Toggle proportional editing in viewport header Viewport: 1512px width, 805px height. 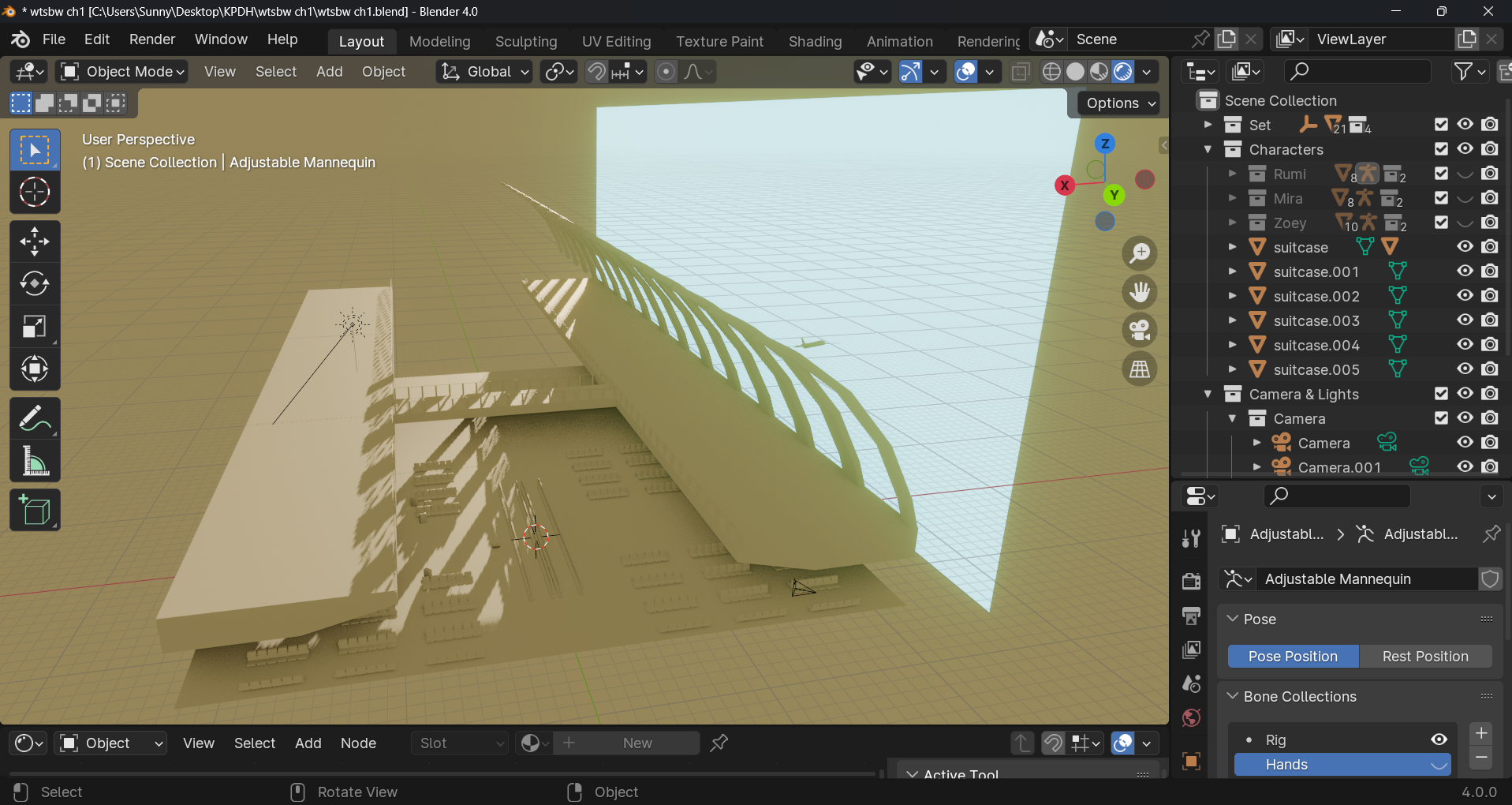(x=666, y=72)
